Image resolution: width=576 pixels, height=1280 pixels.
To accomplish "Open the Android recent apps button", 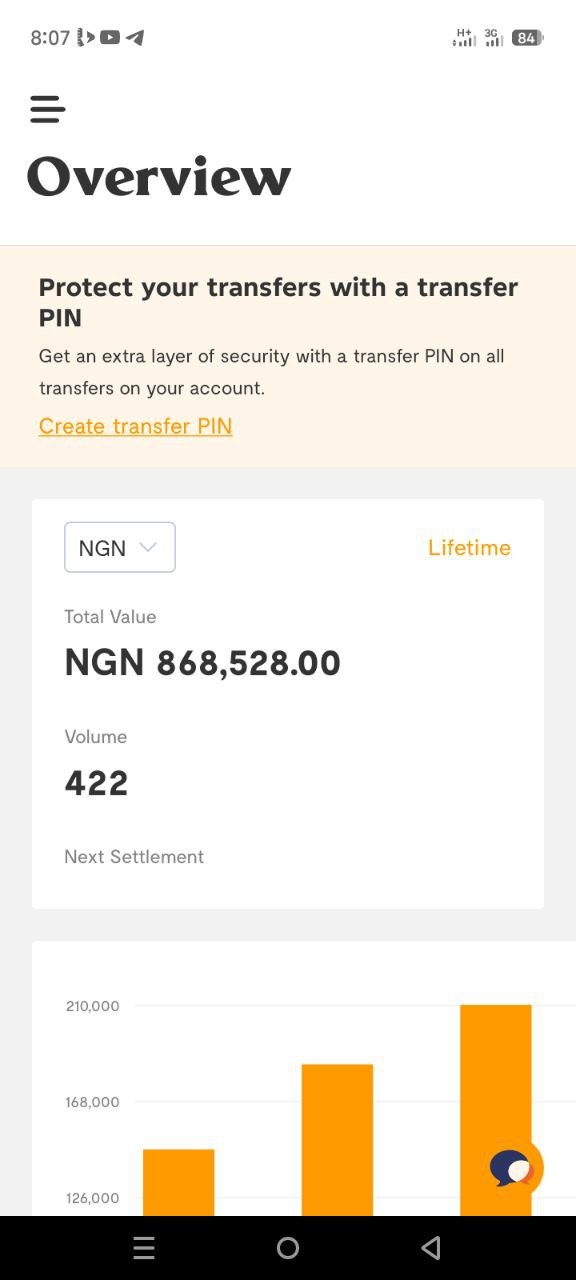I will (x=144, y=1247).
